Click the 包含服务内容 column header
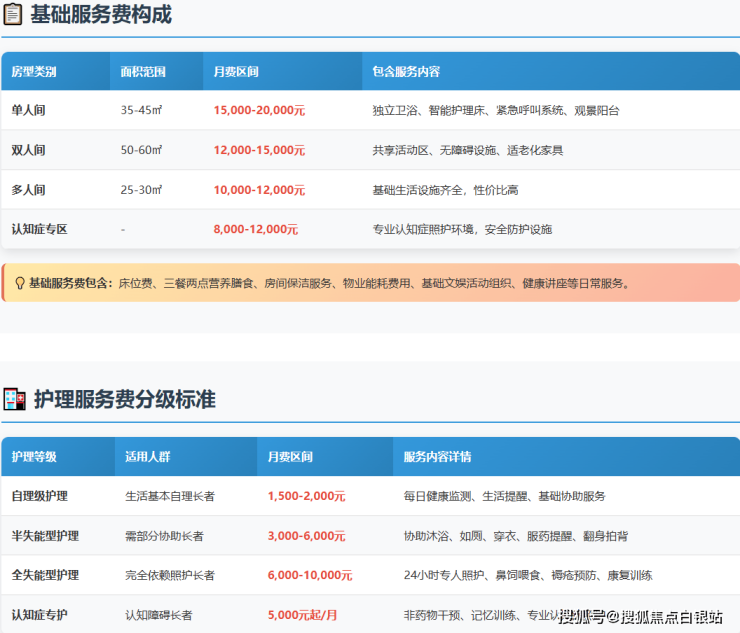The image size is (740, 633). point(406,72)
